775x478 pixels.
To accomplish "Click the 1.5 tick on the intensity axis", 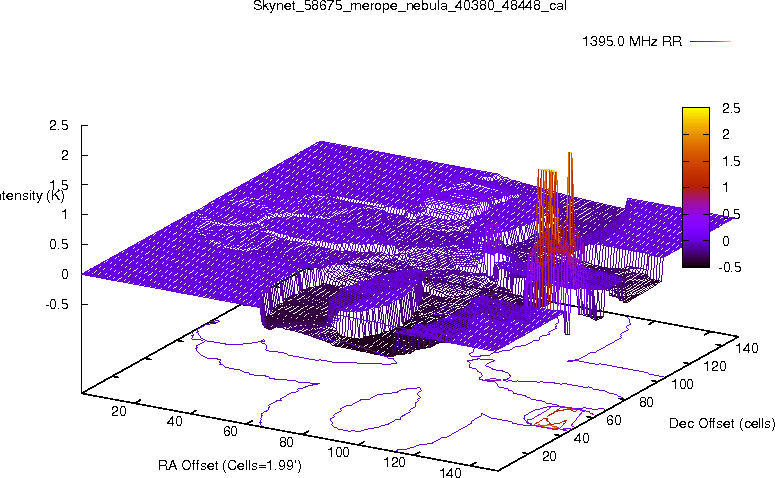I will (x=59, y=185).
